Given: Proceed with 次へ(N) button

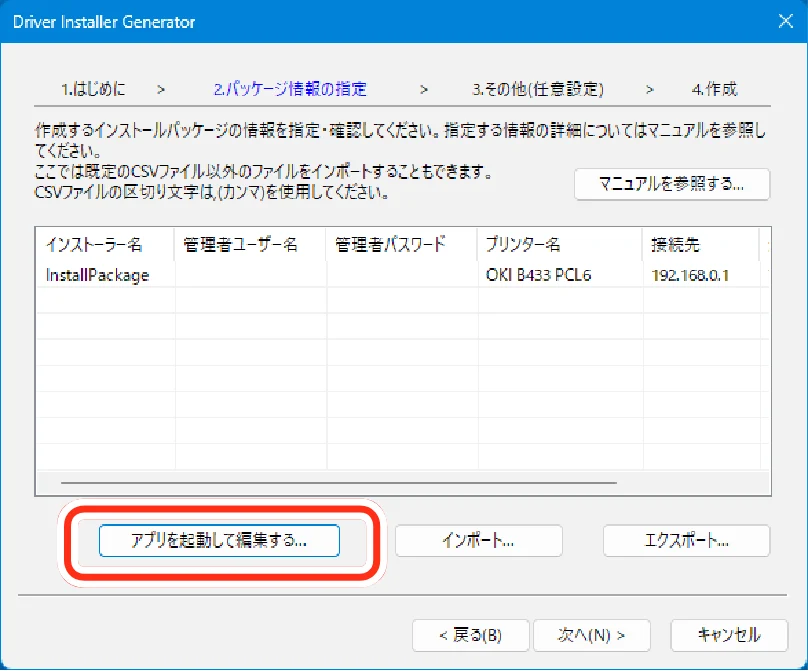Looking at the screenshot, I should tap(592, 635).
